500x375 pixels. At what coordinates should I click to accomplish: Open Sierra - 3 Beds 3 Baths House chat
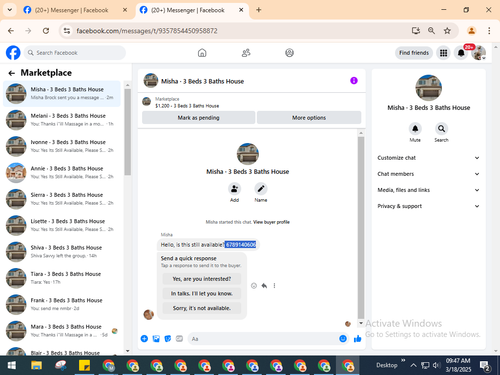pyautogui.click(x=62, y=199)
